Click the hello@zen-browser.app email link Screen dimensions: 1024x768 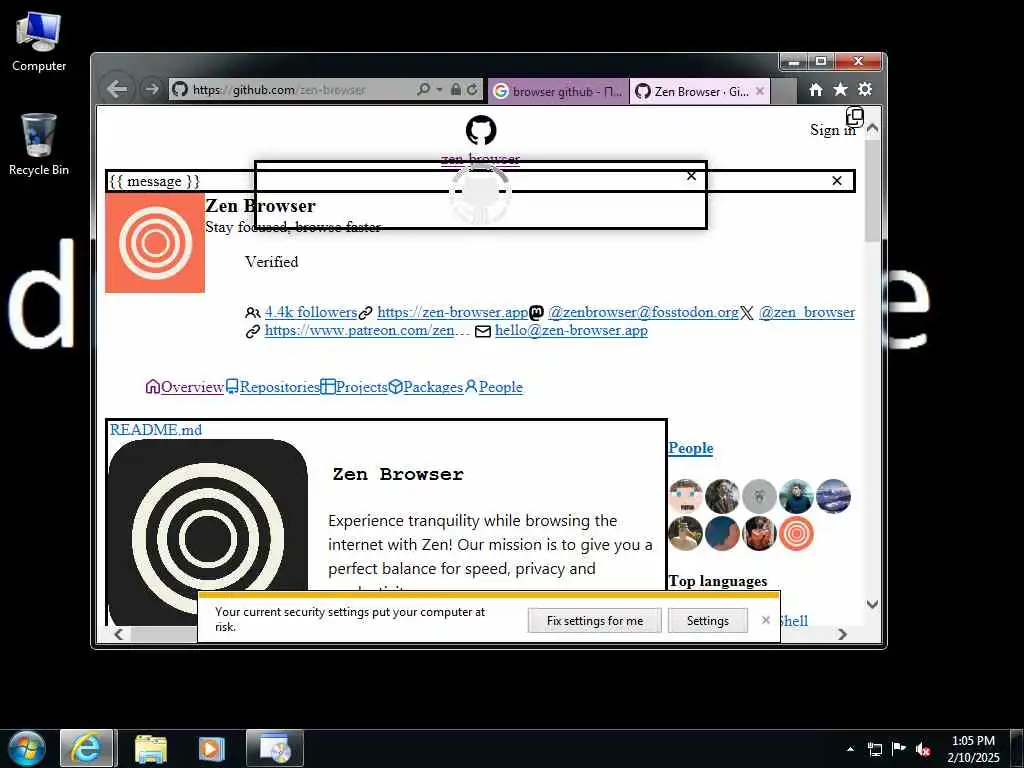point(571,330)
